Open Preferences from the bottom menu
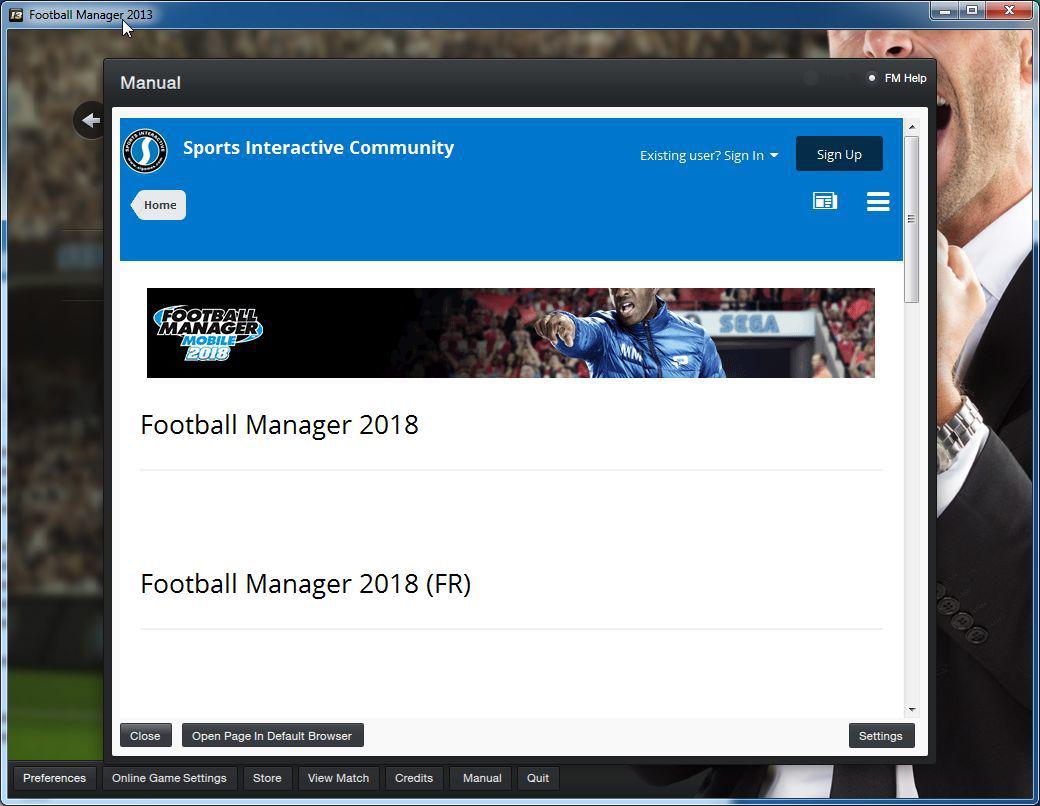The height and width of the screenshot is (806, 1040). click(x=54, y=778)
